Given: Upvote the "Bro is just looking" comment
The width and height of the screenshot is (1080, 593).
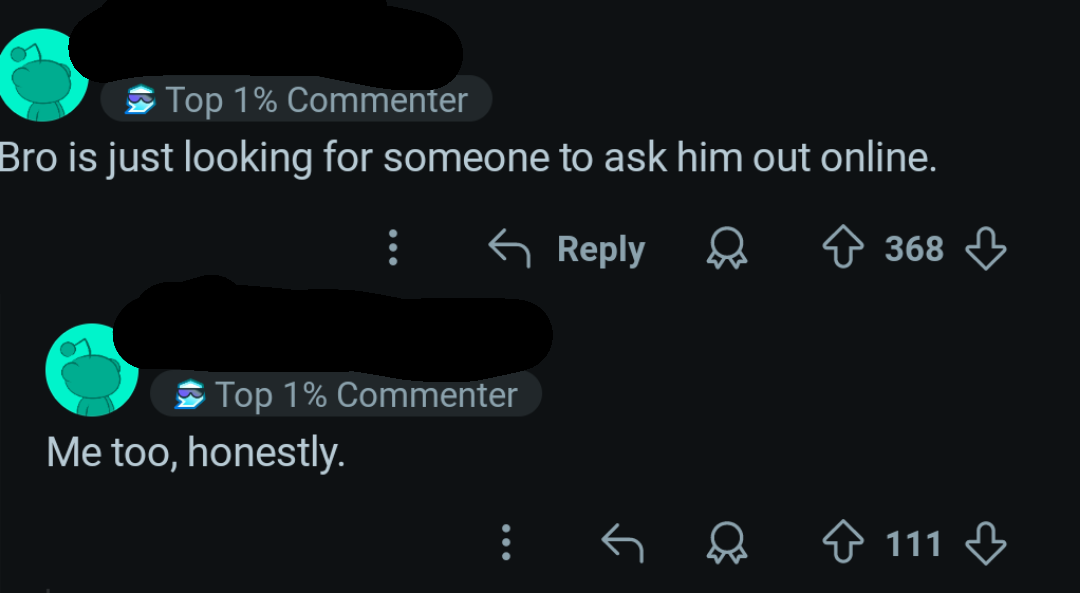Looking at the screenshot, I should click(843, 247).
